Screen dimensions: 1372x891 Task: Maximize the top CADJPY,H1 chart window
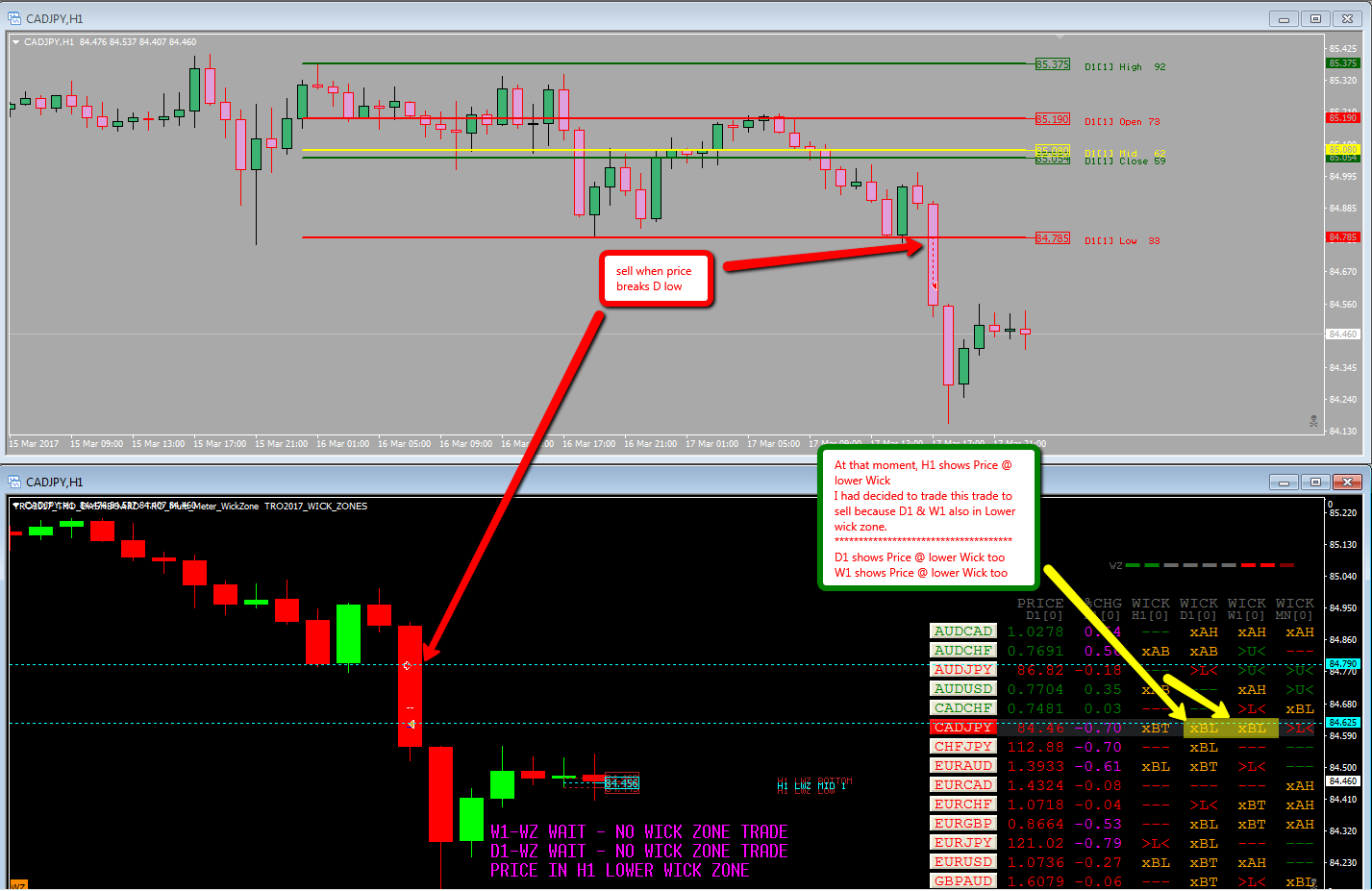click(1316, 18)
